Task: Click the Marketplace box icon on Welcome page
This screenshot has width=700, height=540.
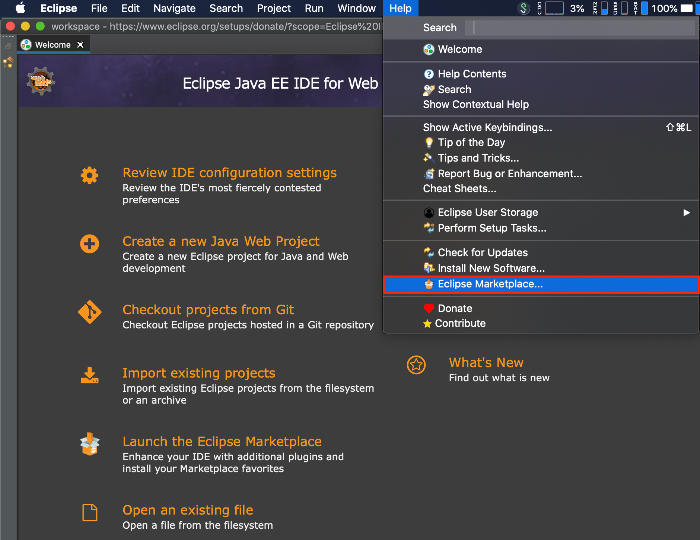Action: [89, 444]
